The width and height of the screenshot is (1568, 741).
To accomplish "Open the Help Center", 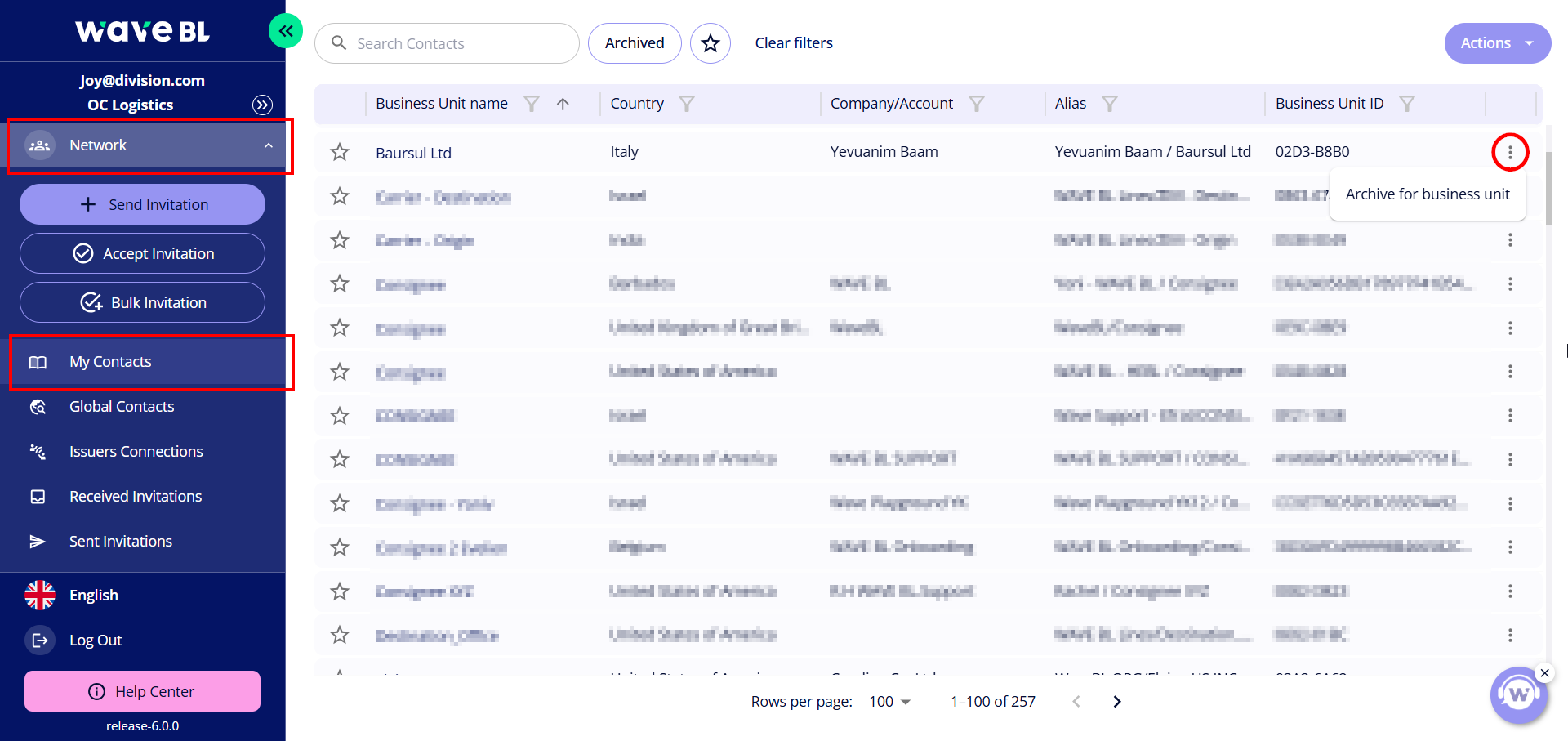I will pyautogui.click(x=142, y=691).
